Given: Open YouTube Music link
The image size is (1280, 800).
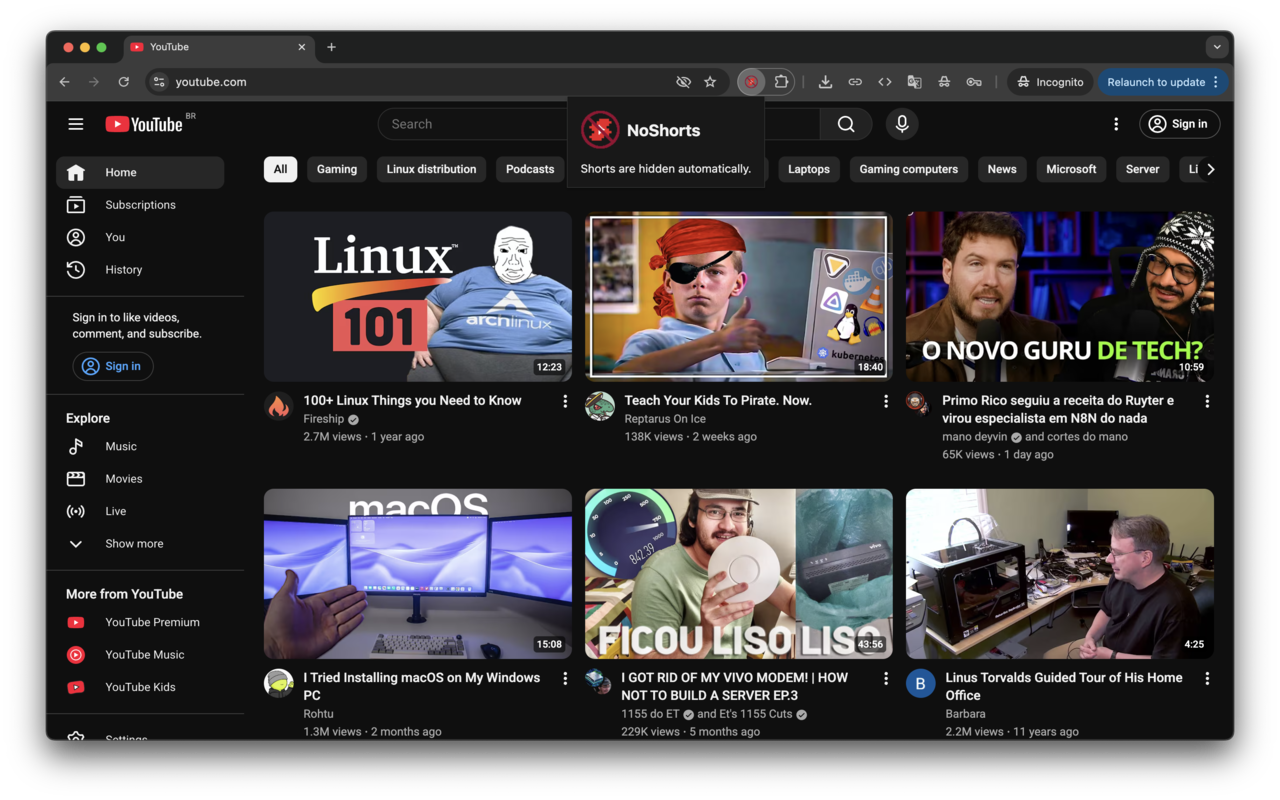Looking at the screenshot, I should coord(140,654).
